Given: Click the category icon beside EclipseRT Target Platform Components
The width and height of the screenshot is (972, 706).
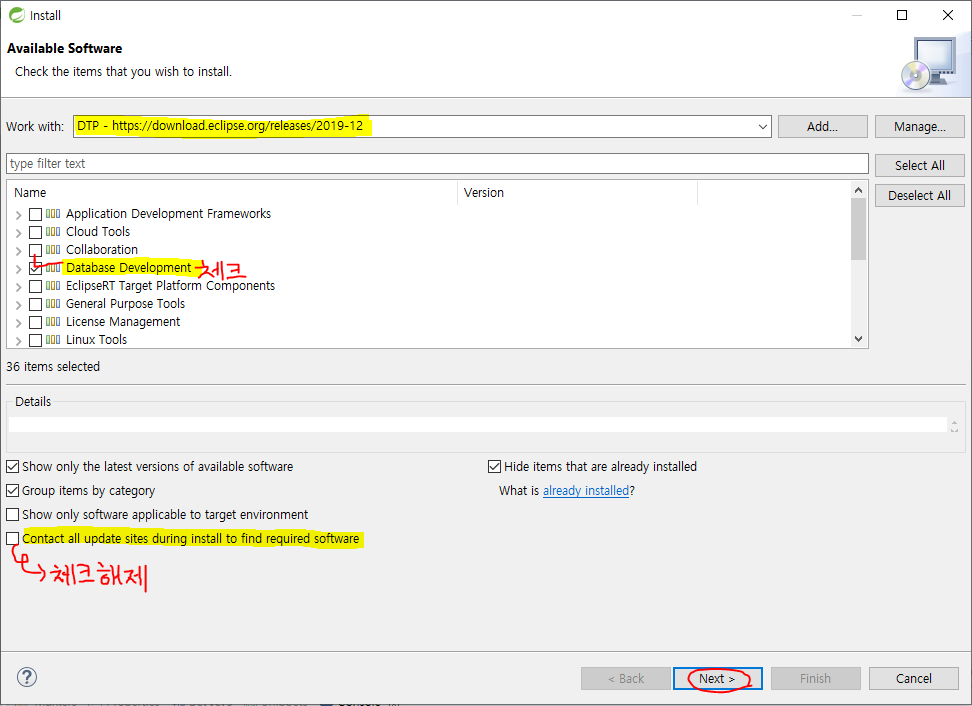Looking at the screenshot, I should (x=53, y=286).
